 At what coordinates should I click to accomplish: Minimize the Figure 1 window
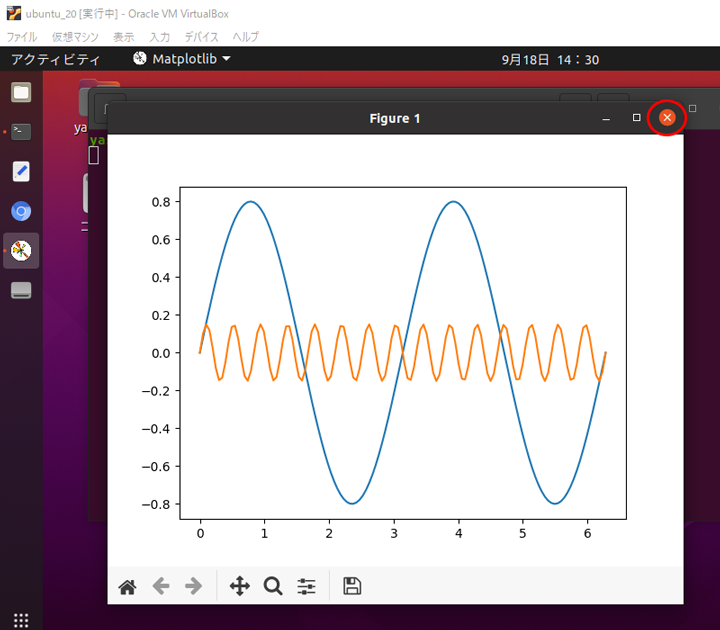pos(606,118)
